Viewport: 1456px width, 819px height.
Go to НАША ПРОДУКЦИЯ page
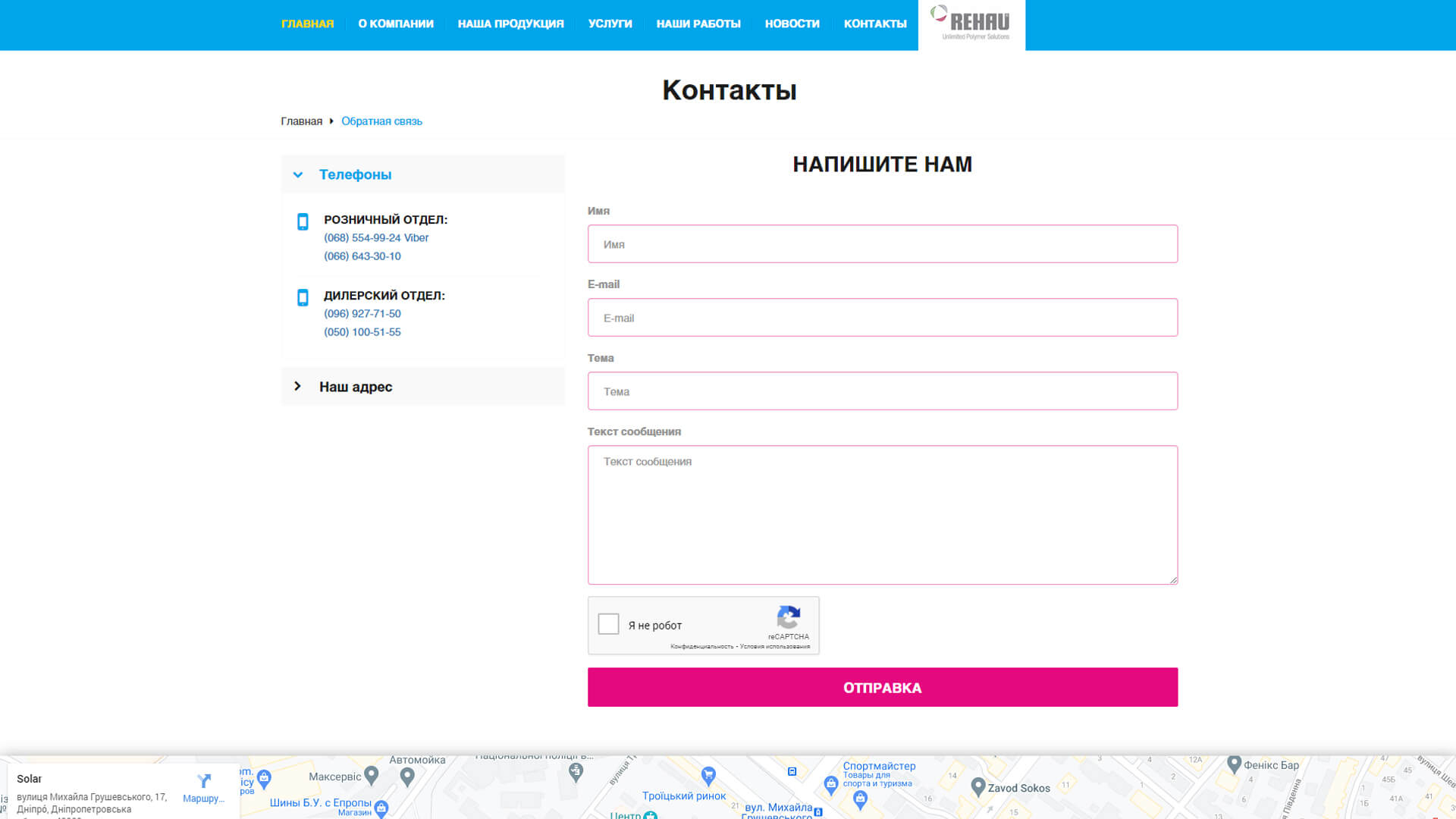(510, 24)
